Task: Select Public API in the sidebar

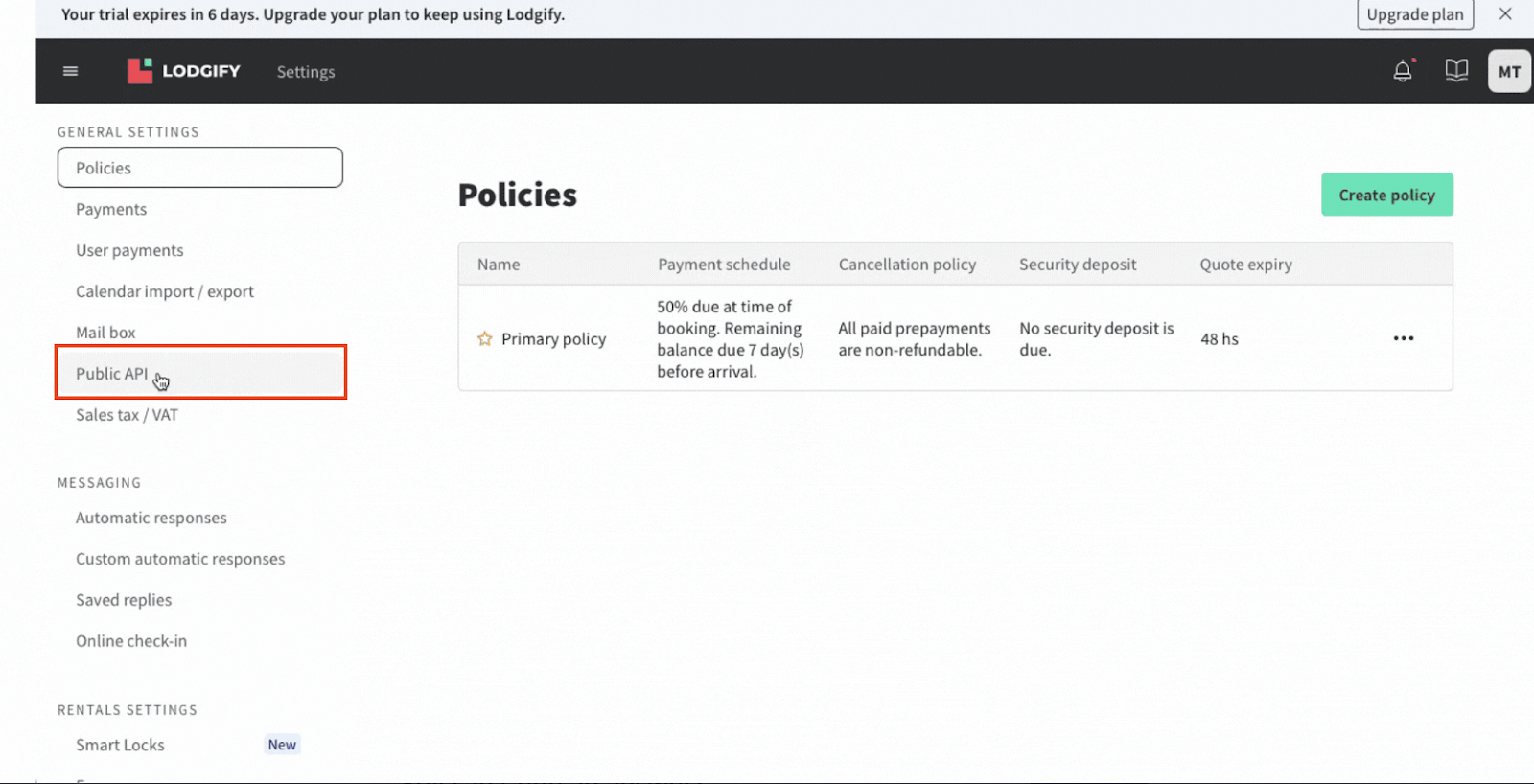Action: (x=112, y=374)
